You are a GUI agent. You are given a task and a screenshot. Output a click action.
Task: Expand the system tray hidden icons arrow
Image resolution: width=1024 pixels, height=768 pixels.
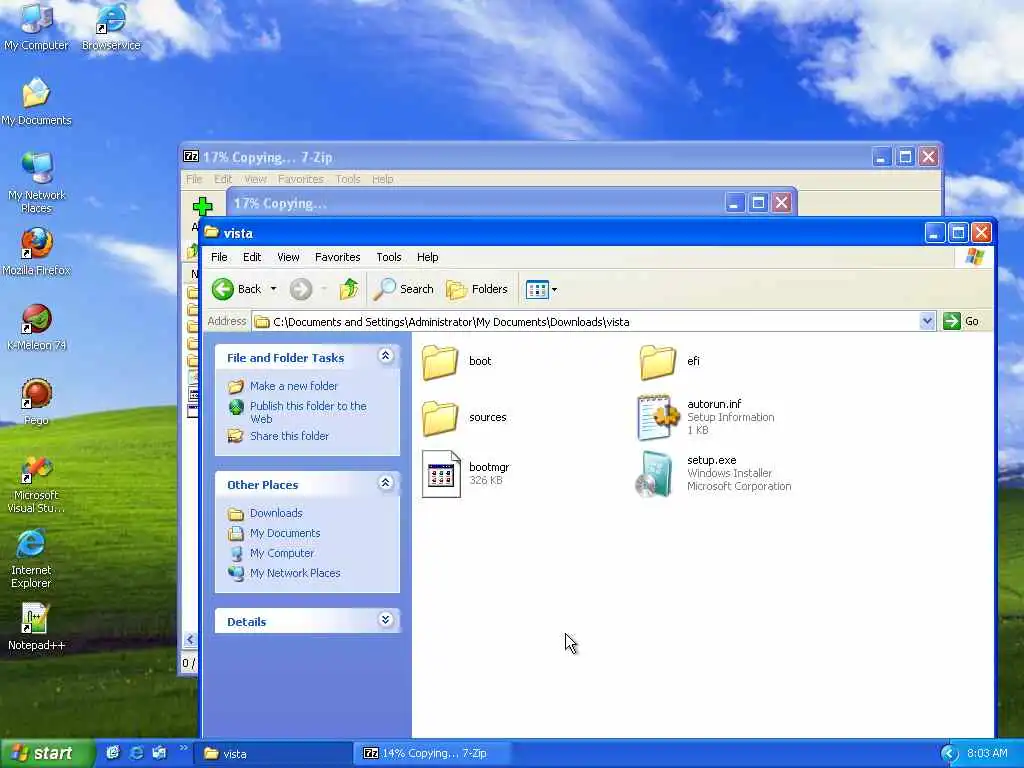pos(949,754)
